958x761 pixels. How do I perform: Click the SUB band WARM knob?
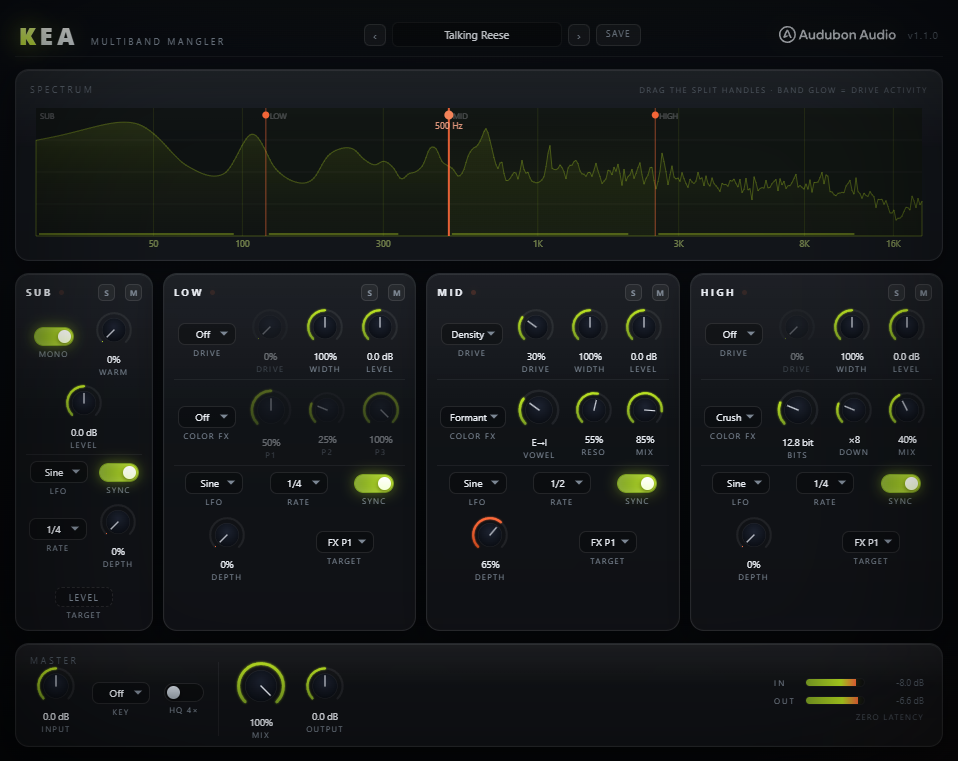click(114, 330)
